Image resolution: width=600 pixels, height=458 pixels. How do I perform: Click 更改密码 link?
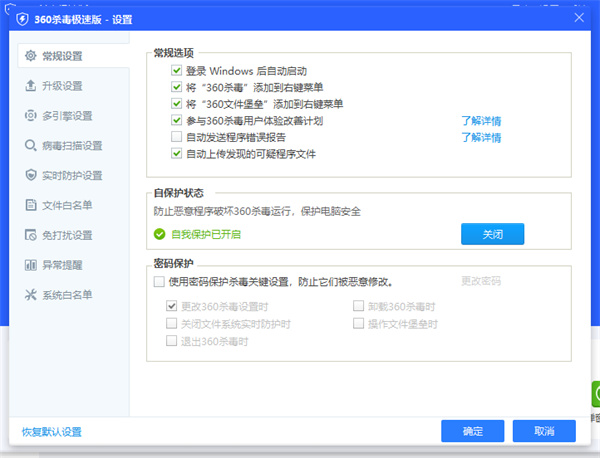[x=481, y=281]
